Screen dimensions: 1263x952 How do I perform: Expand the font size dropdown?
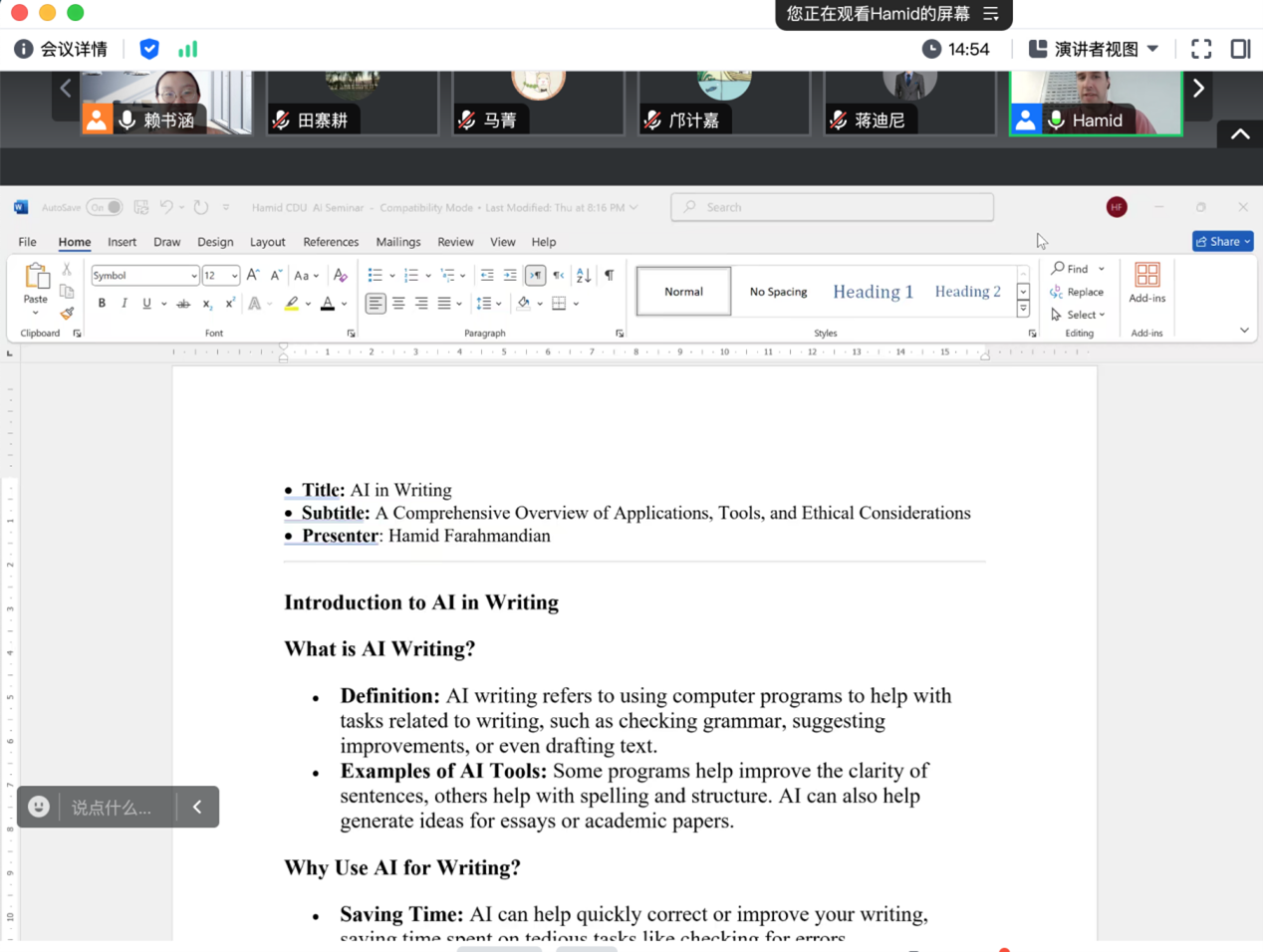pos(234,276)
